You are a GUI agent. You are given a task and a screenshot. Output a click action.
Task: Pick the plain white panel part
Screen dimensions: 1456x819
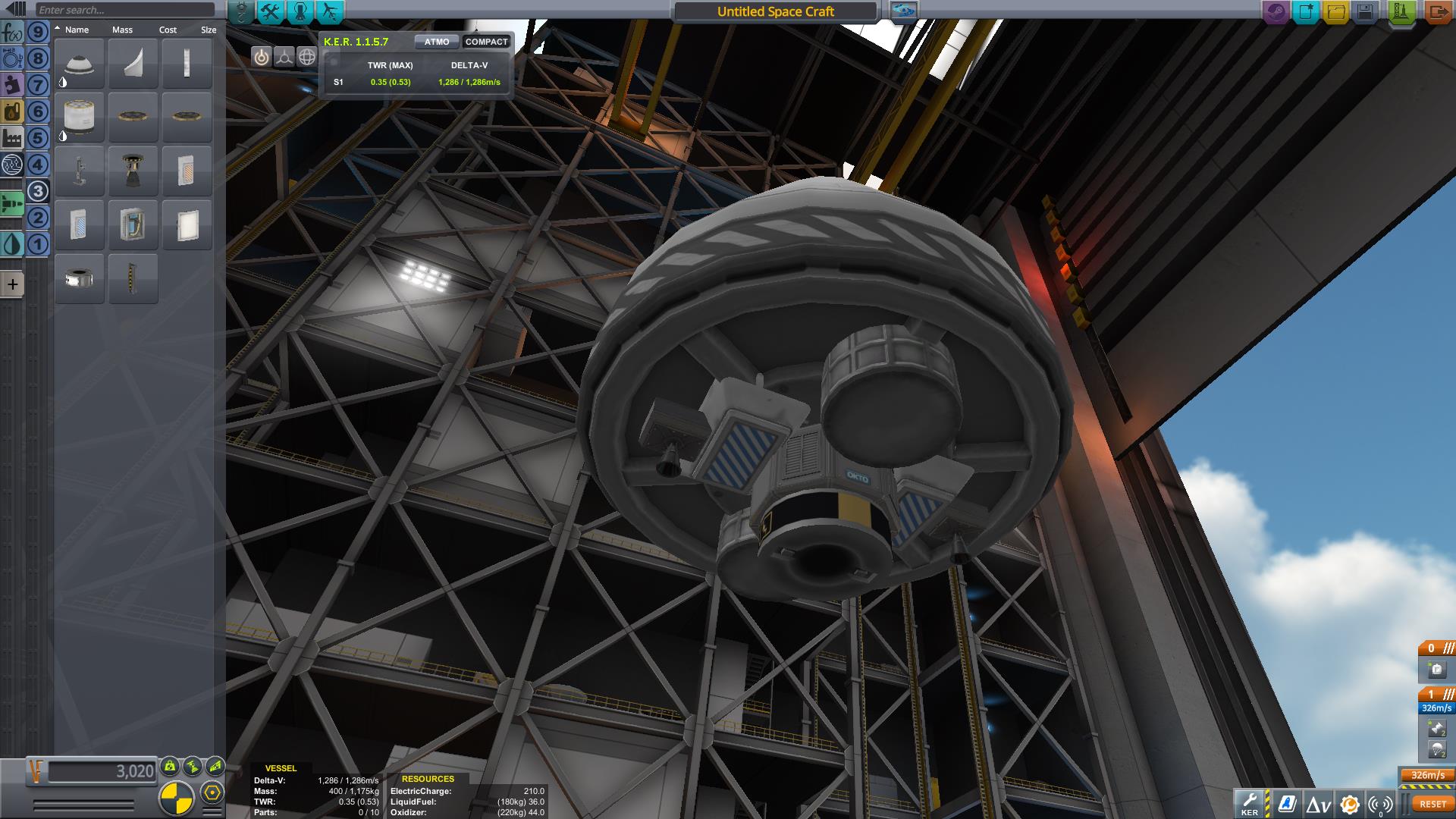187,225
